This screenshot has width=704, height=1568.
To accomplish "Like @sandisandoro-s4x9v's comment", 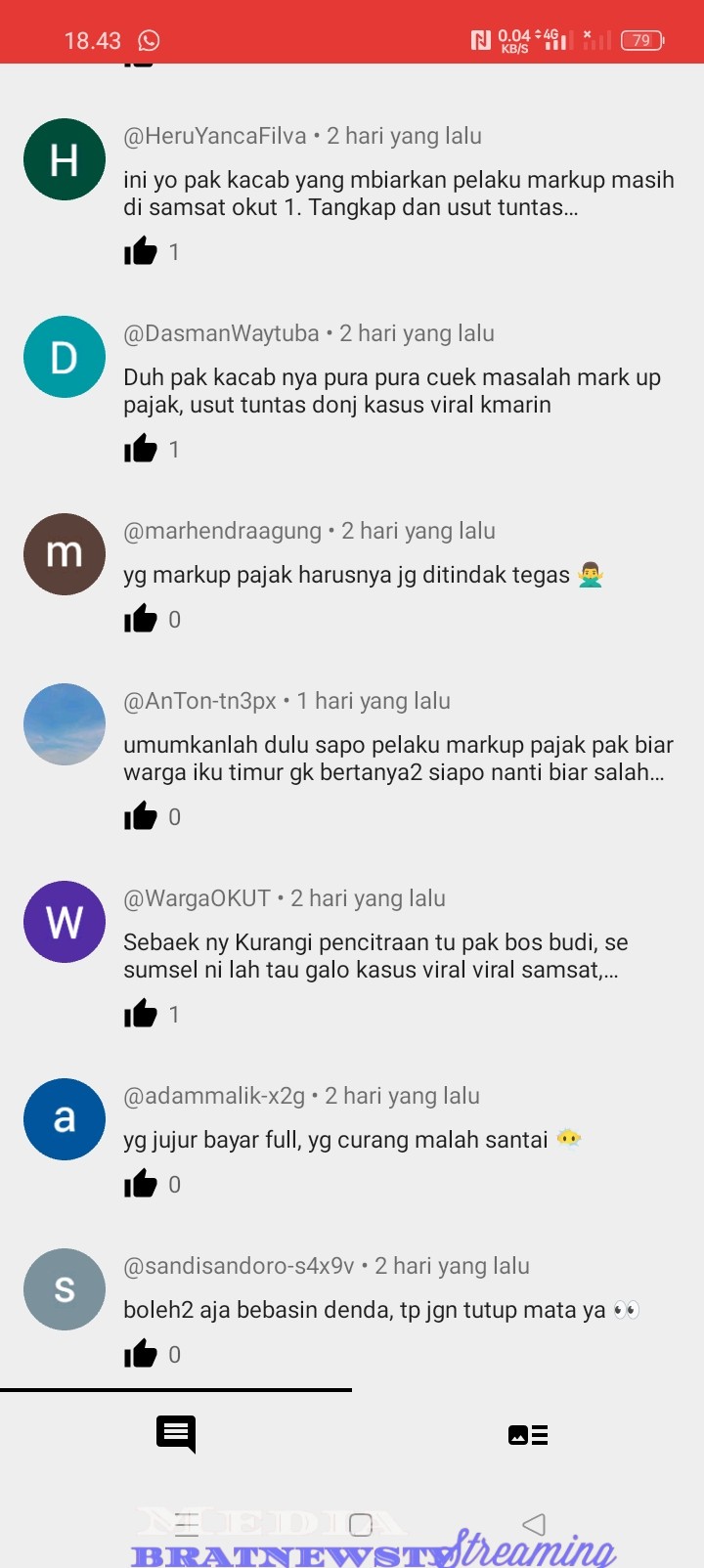I will (141, 1354).
